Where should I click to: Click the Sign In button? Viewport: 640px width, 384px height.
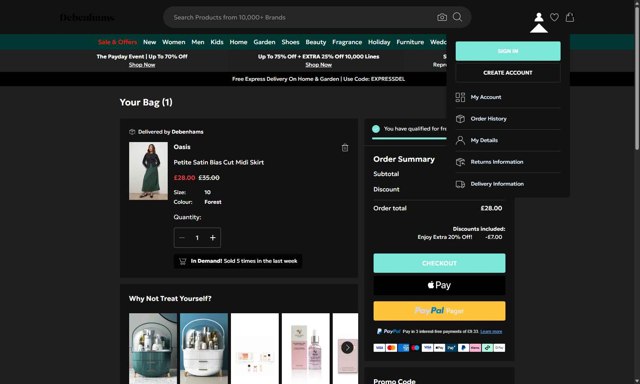tap(508, 51)
